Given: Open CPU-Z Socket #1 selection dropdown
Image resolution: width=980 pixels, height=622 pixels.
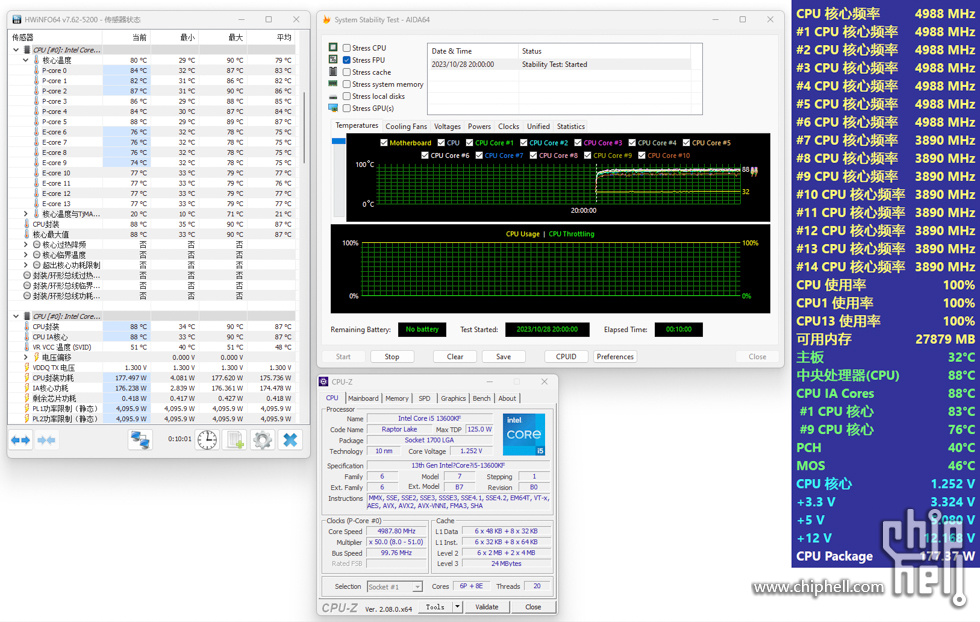Looking at the screenshot, I should point(418,587).
